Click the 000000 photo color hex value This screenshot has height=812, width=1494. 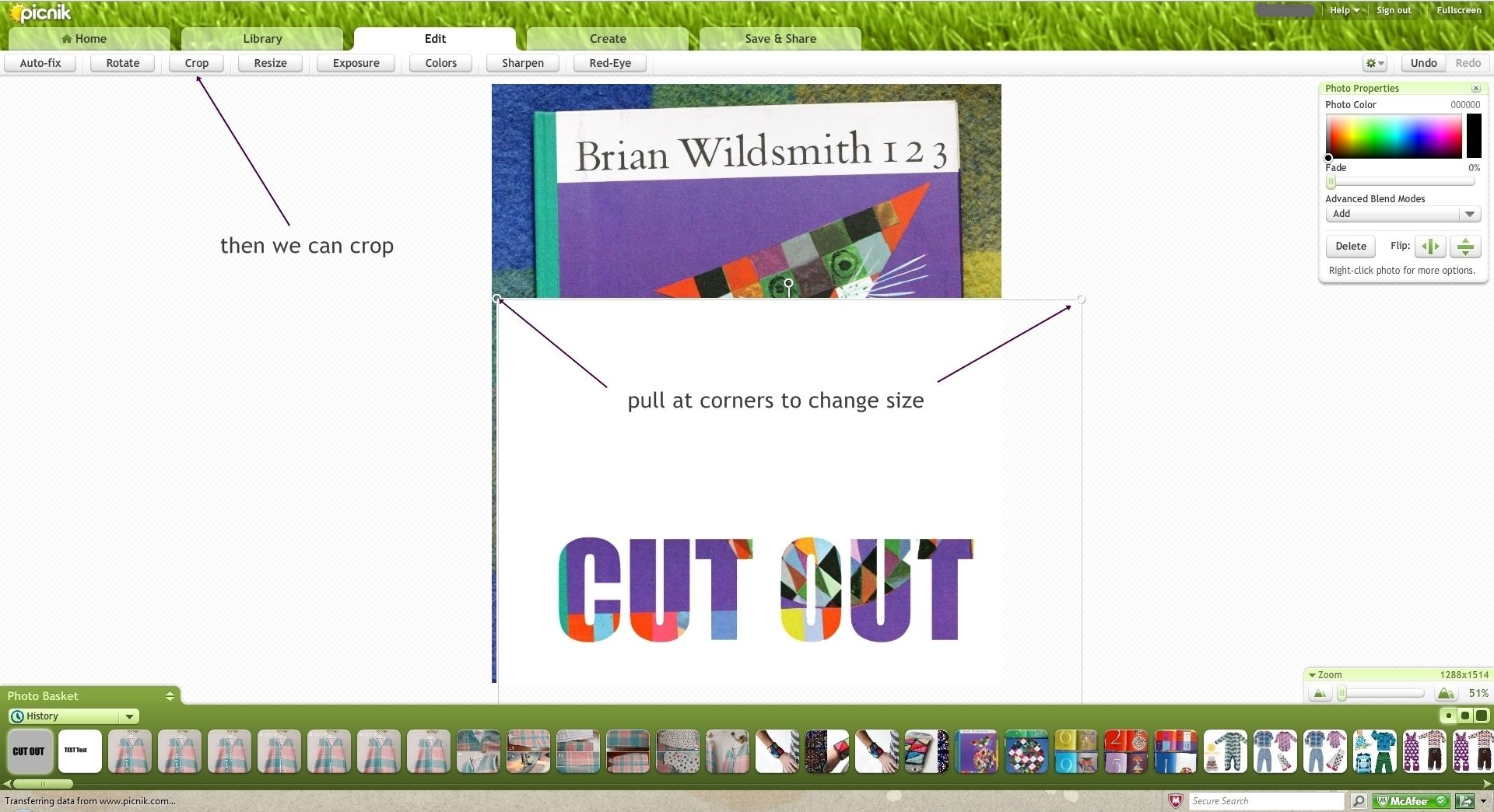(1465, 105)
